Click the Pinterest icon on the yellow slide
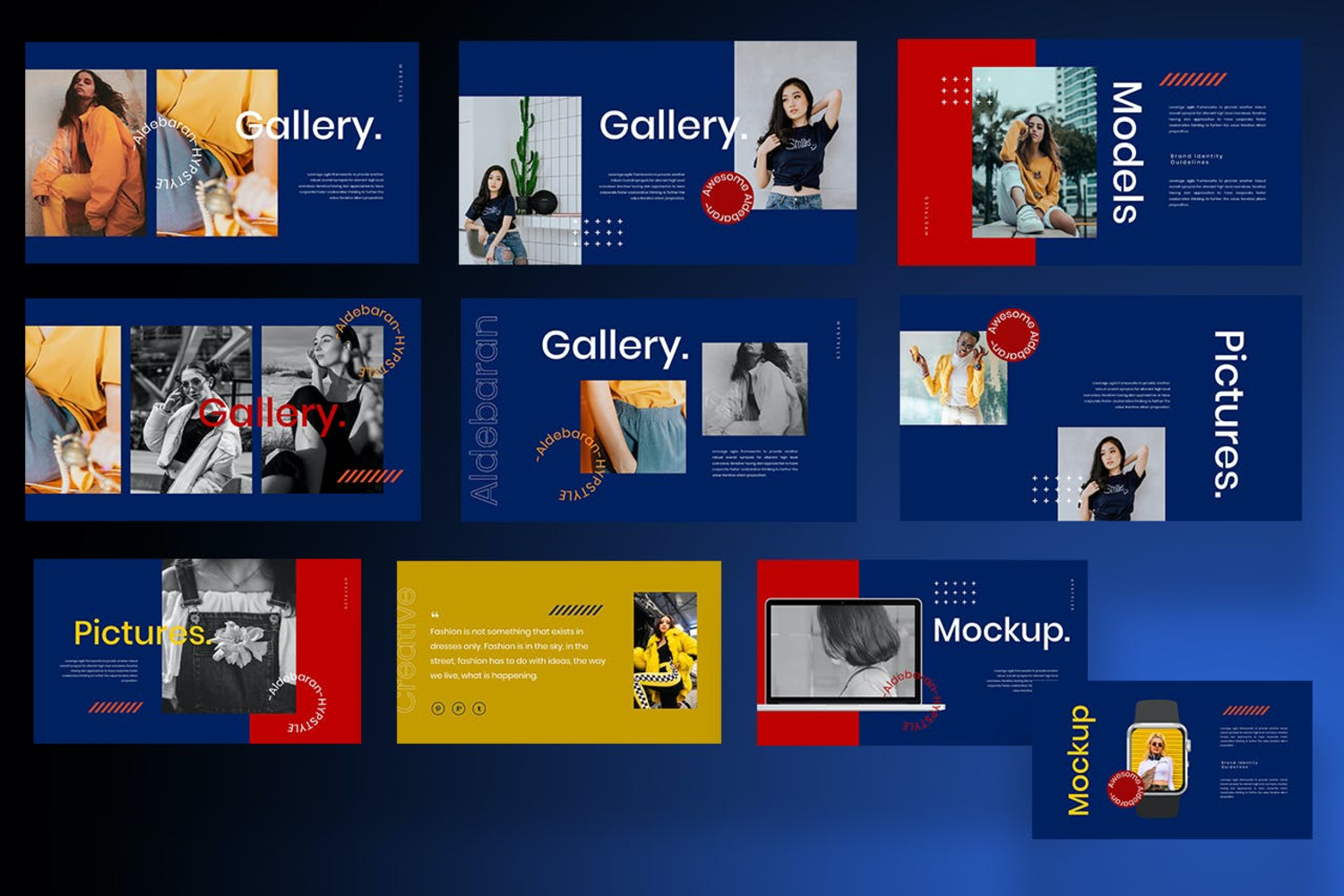The width and height of the screenshot is (1344, 896). (x=438, y=709)
